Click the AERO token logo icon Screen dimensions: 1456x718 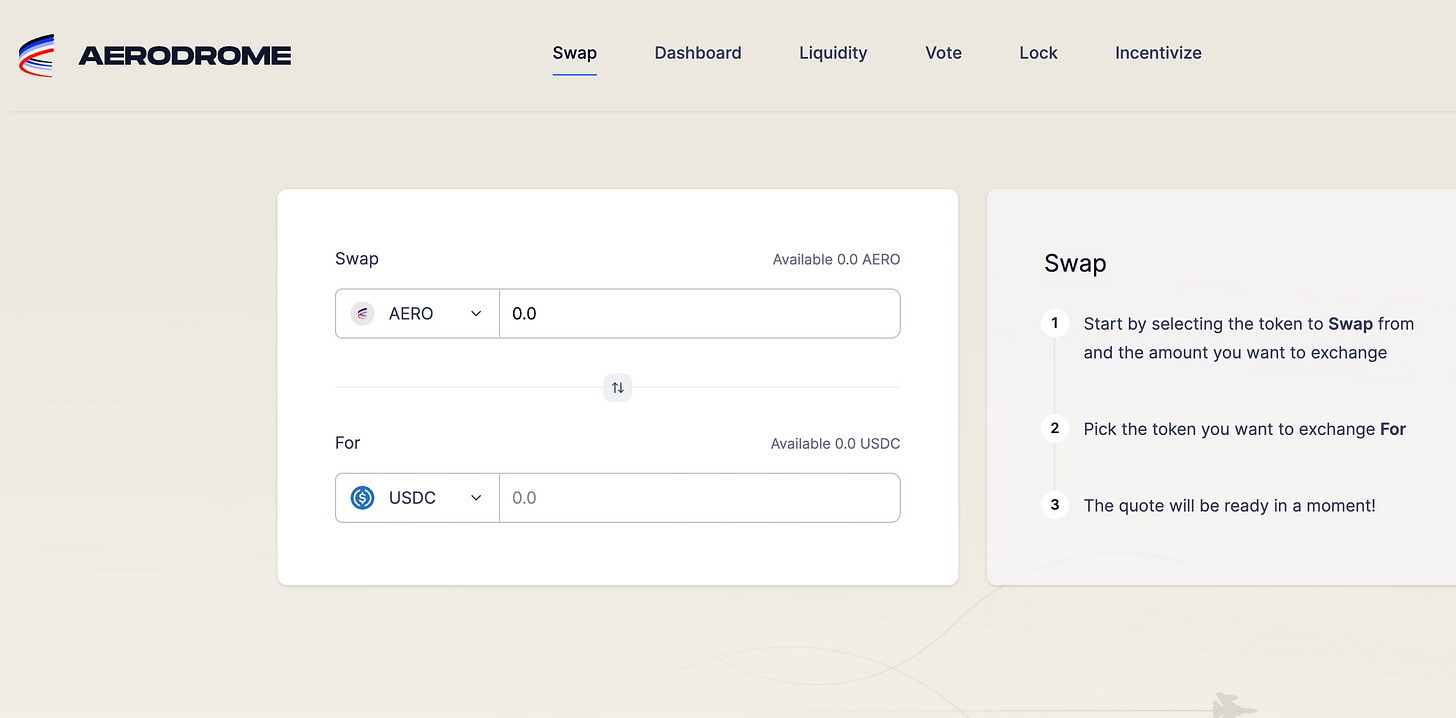pyautogui.click(x=362, y=314)
